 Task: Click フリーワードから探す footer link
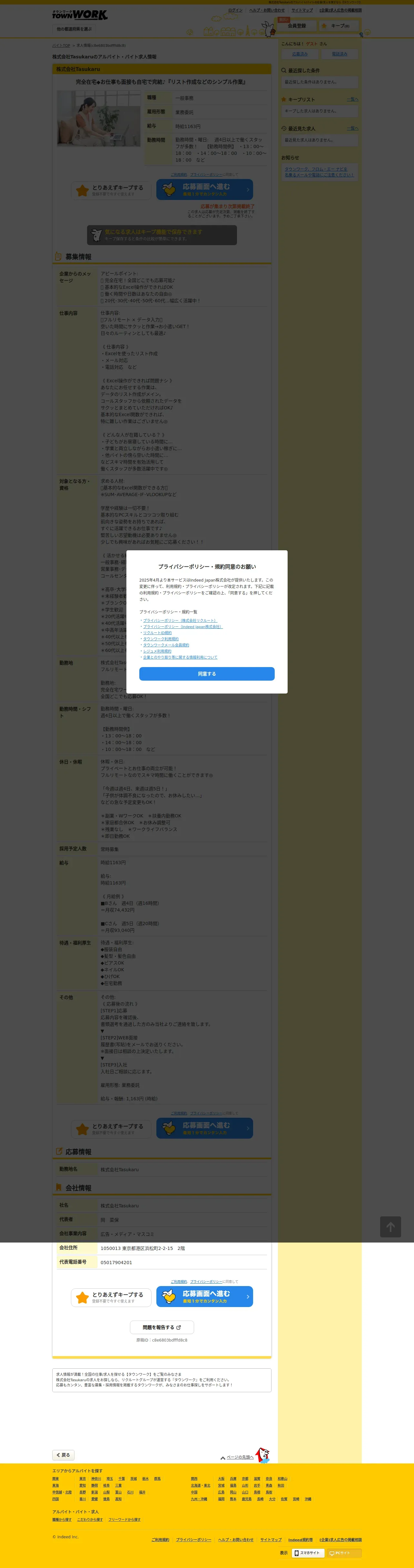(x=124, y=1519)
